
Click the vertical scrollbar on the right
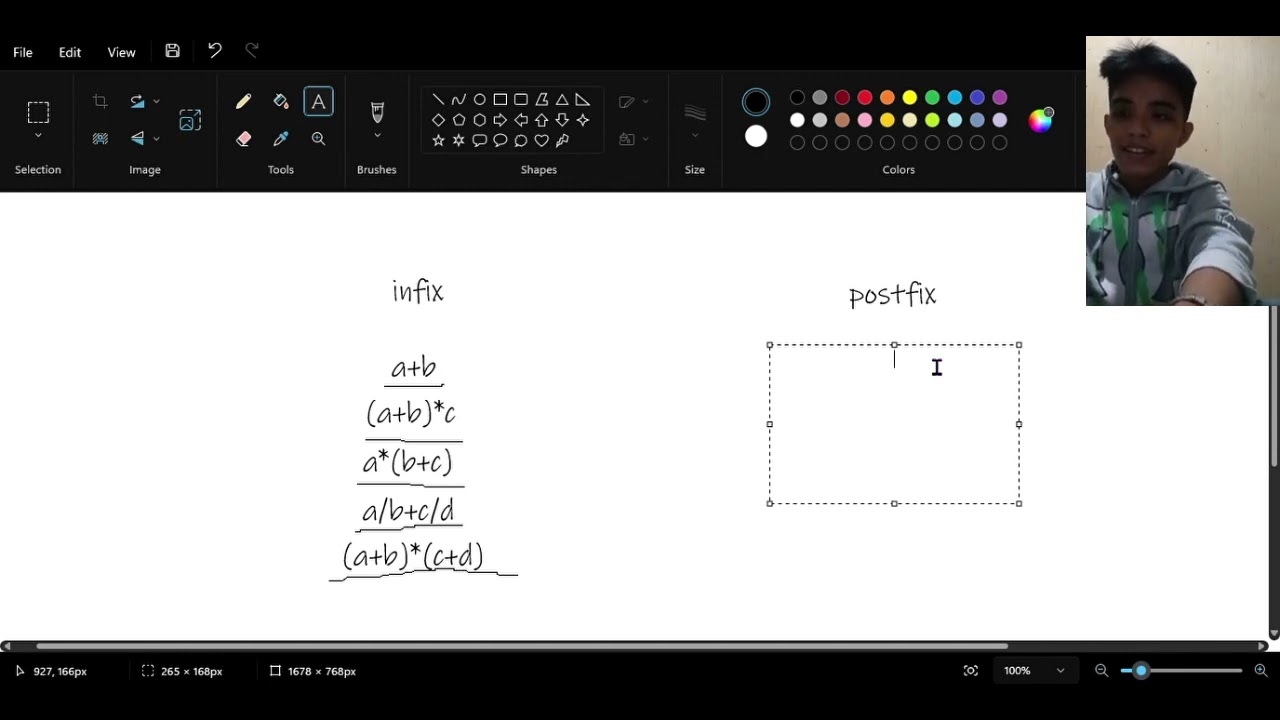point(1274,387)
